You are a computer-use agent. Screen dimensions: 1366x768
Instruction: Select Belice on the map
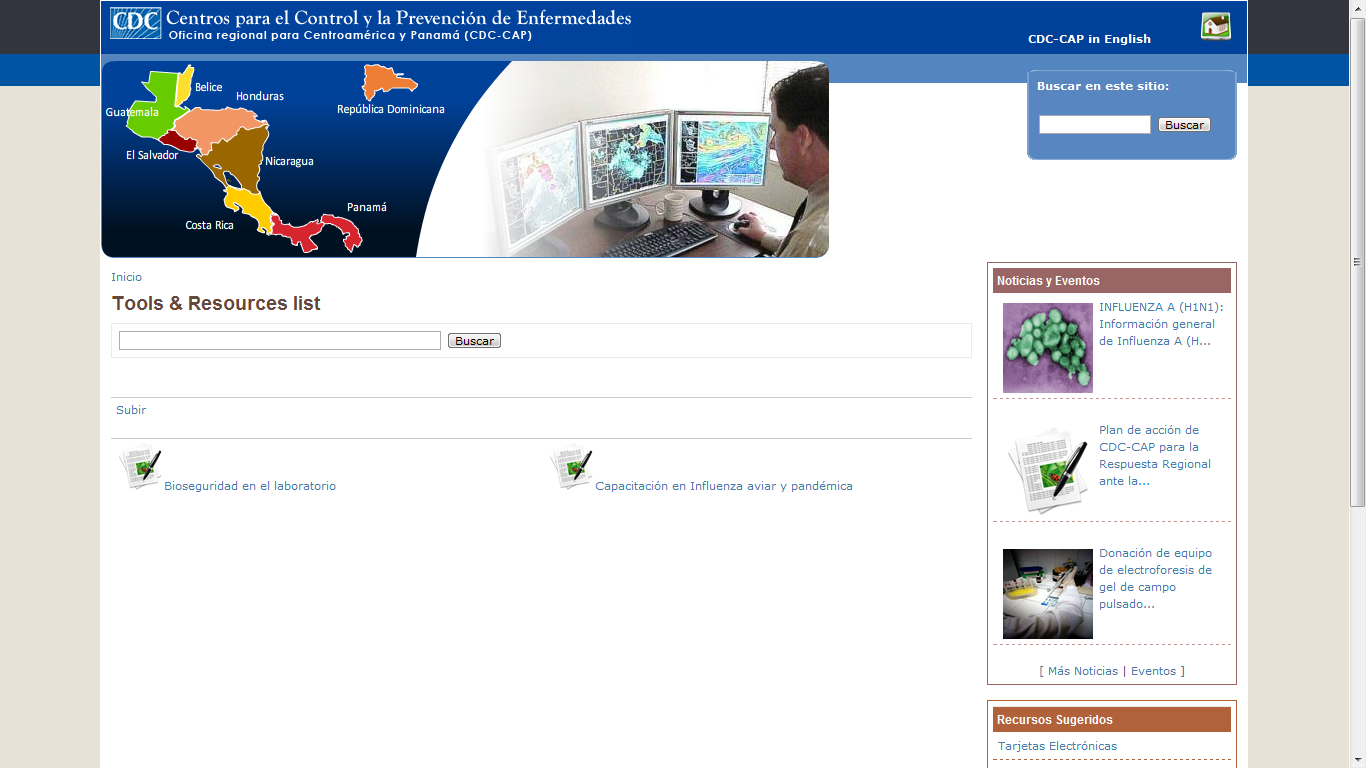(x=185, y=88)
